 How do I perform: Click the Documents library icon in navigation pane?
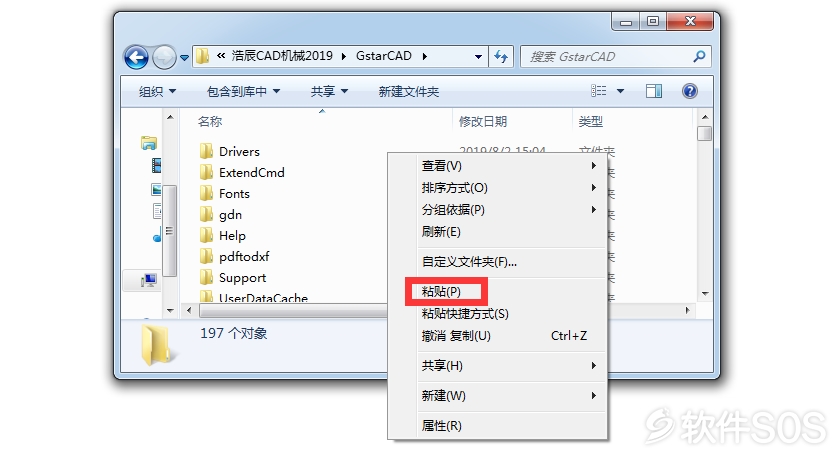(157, 211)
